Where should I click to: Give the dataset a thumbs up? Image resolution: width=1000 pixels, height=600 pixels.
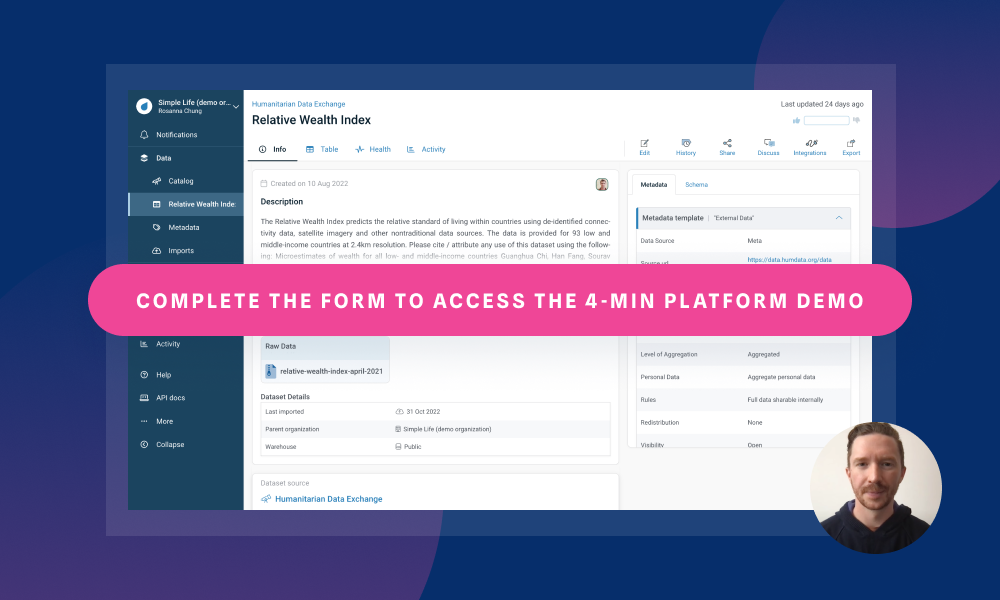click(796, 120)
